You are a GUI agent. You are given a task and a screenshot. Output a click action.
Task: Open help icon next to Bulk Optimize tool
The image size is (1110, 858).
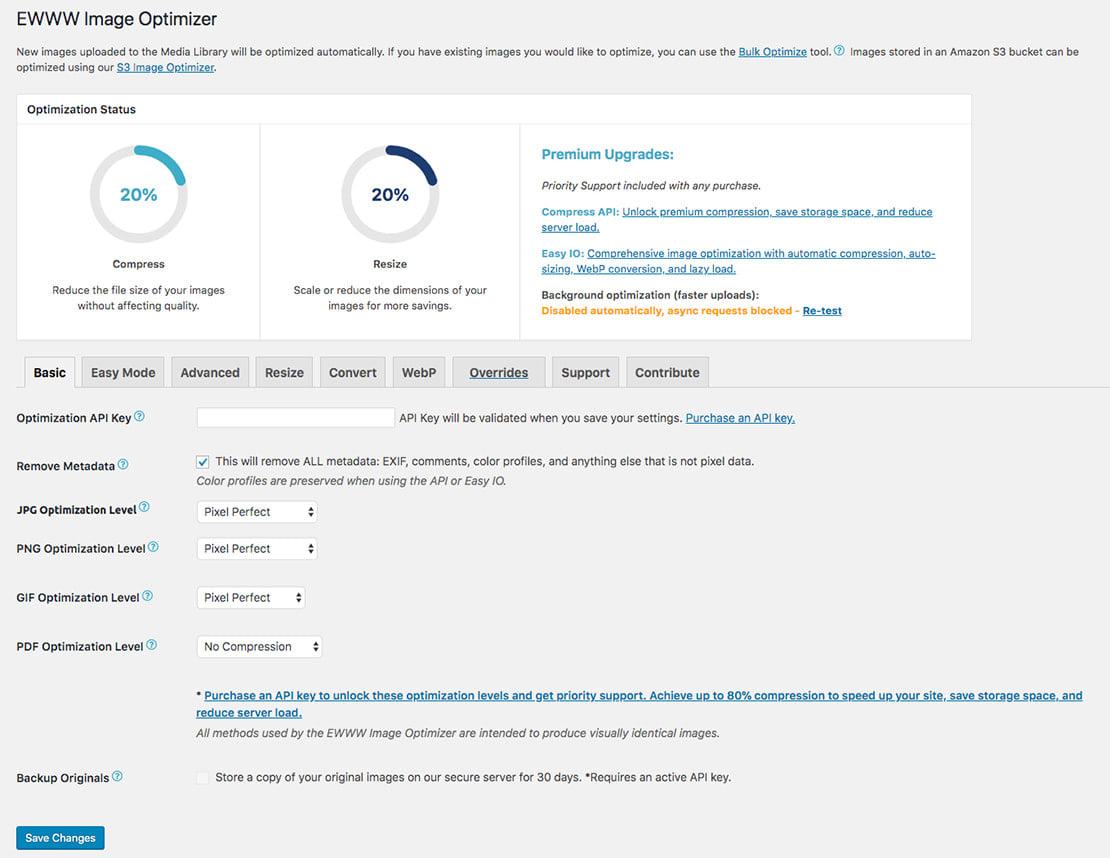coord(839,50)
